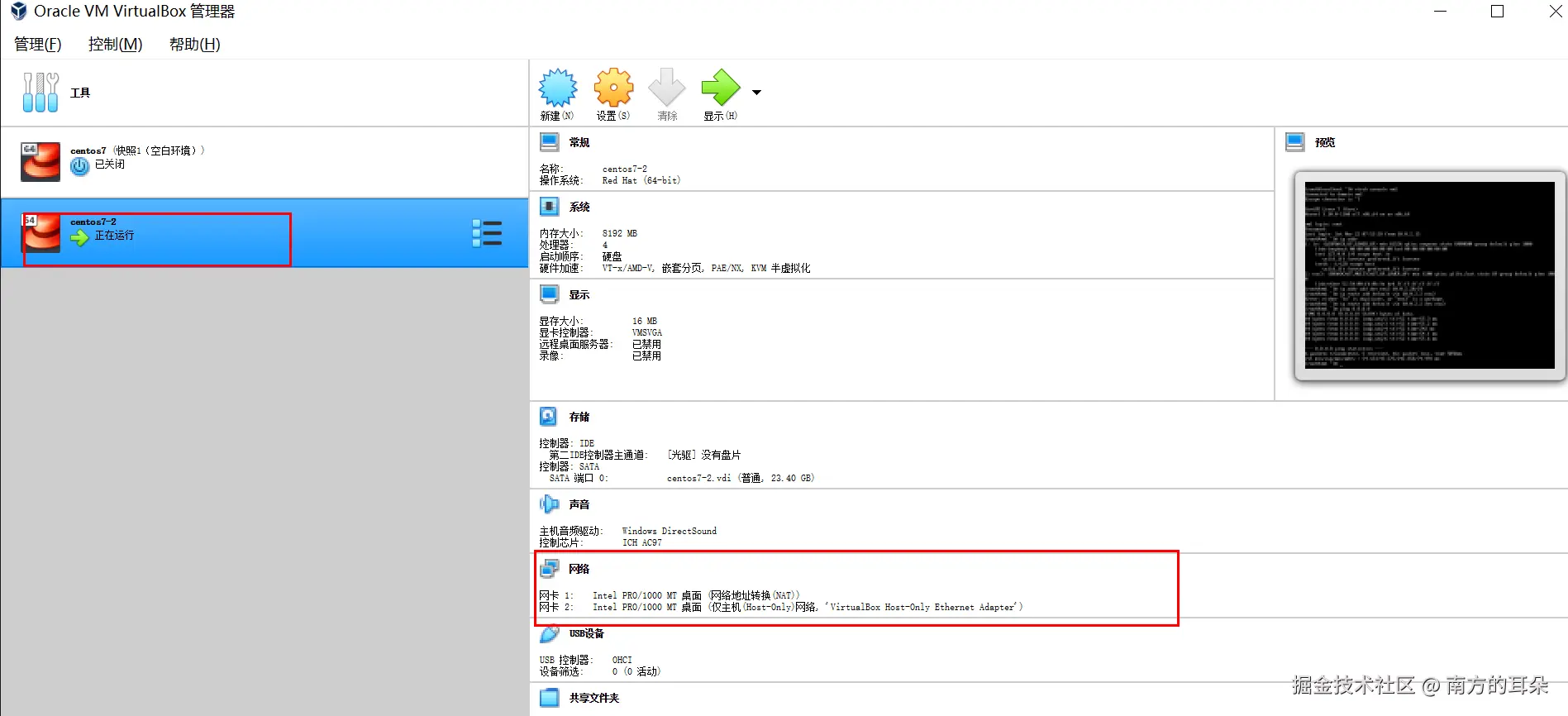Open the 管理(F) menu
This screenshot has height=716, width=1568.
click(38, 44)
